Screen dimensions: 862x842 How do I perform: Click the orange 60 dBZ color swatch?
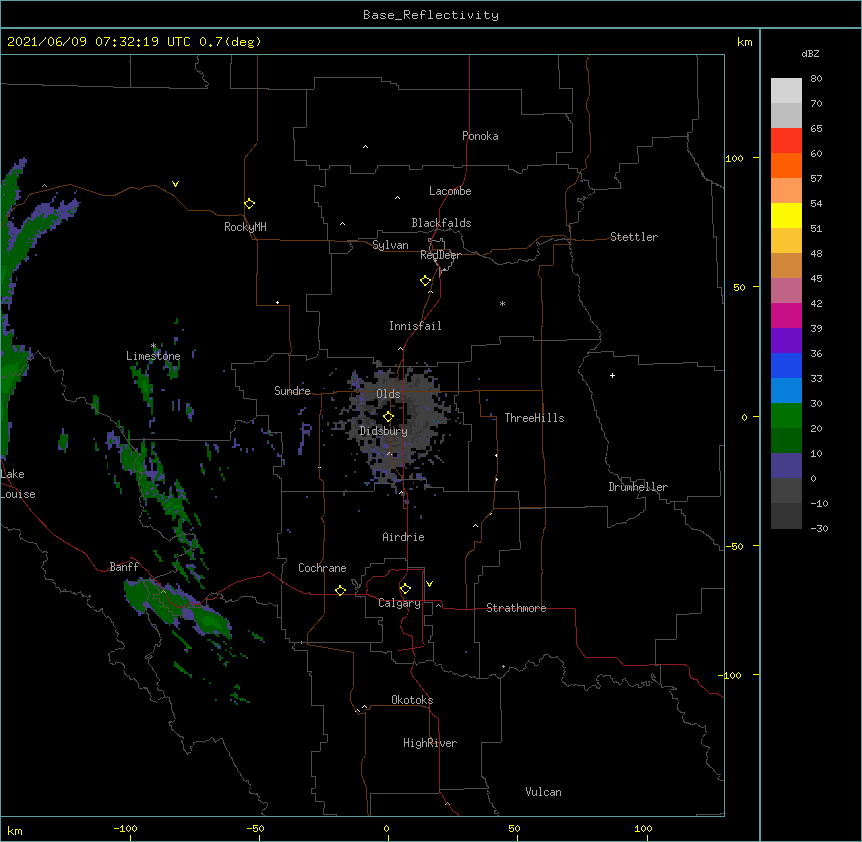pos(786,165)
